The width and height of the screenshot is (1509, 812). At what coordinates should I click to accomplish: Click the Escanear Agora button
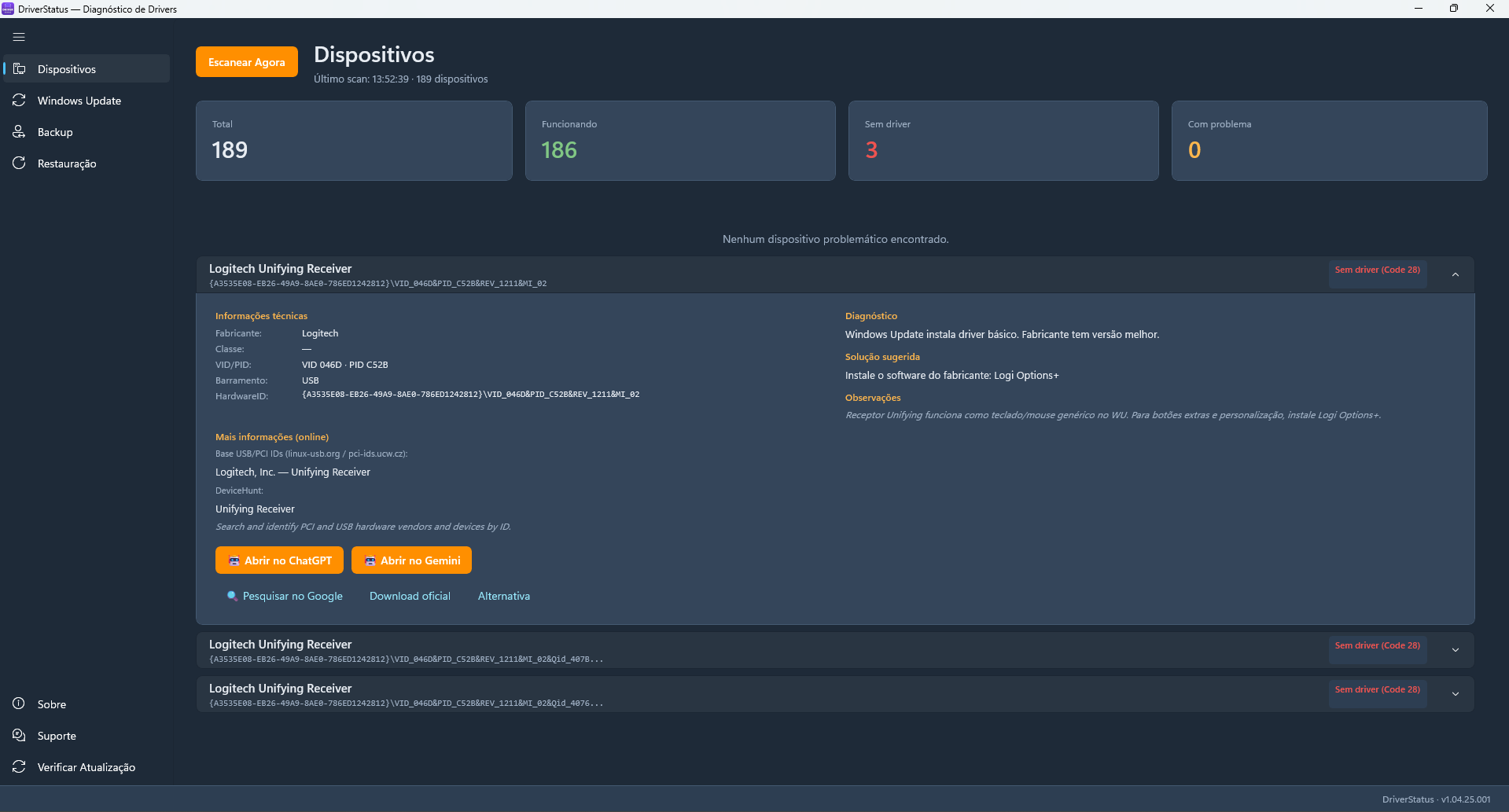(247, 62)
